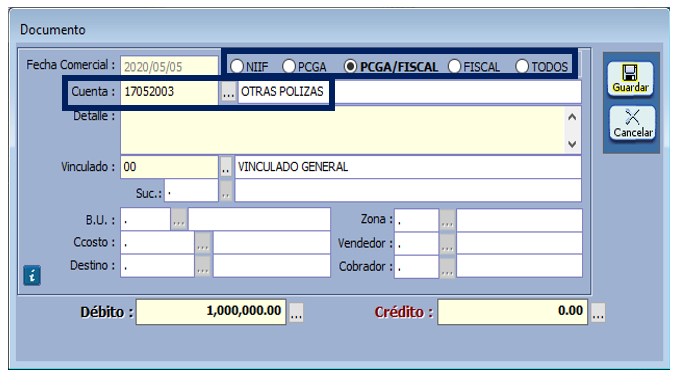The height and width of the screenshot is (377, 678).
Task: Click the Ccosto description field
Action: 272,243
